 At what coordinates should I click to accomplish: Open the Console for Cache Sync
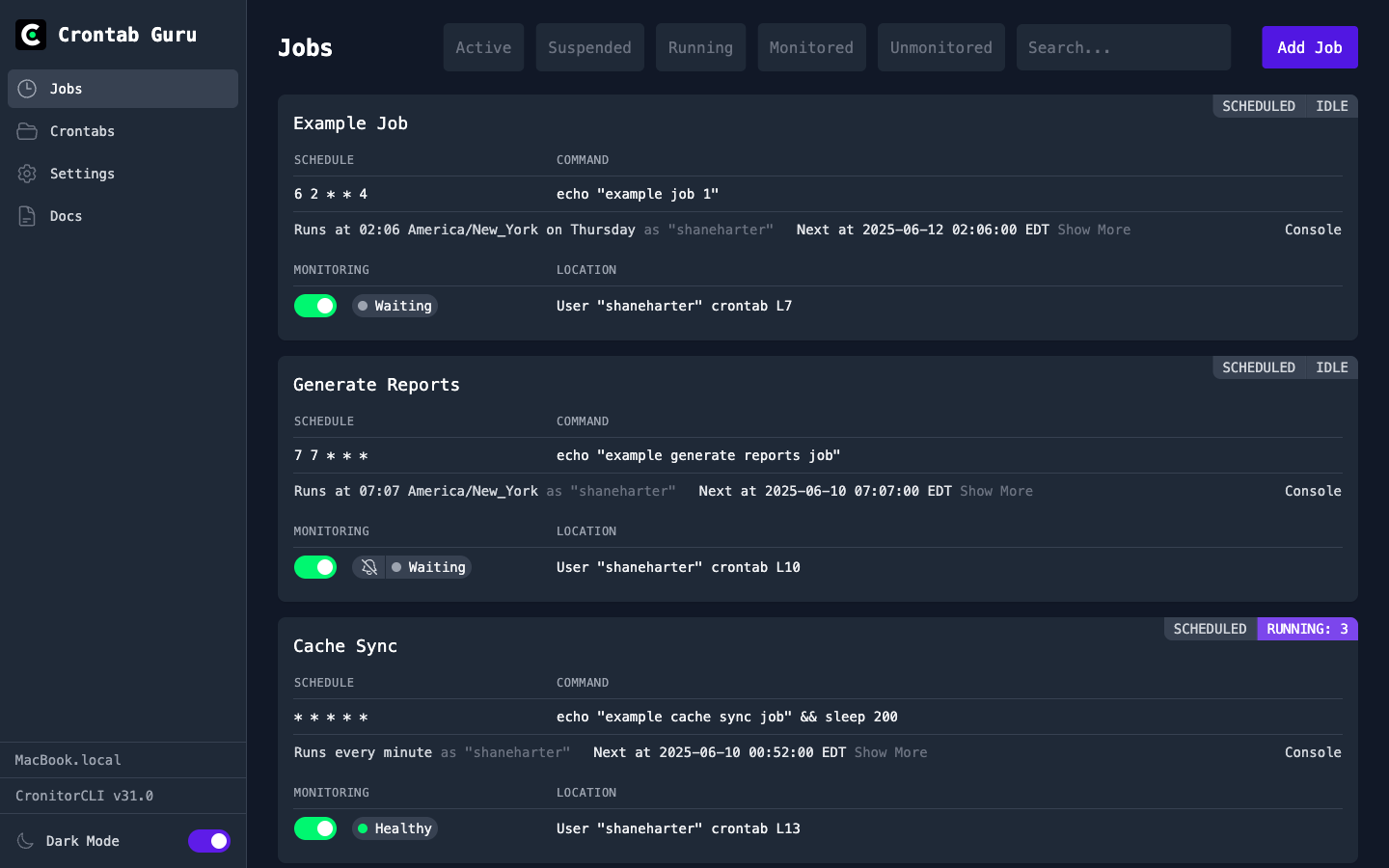1313,752
